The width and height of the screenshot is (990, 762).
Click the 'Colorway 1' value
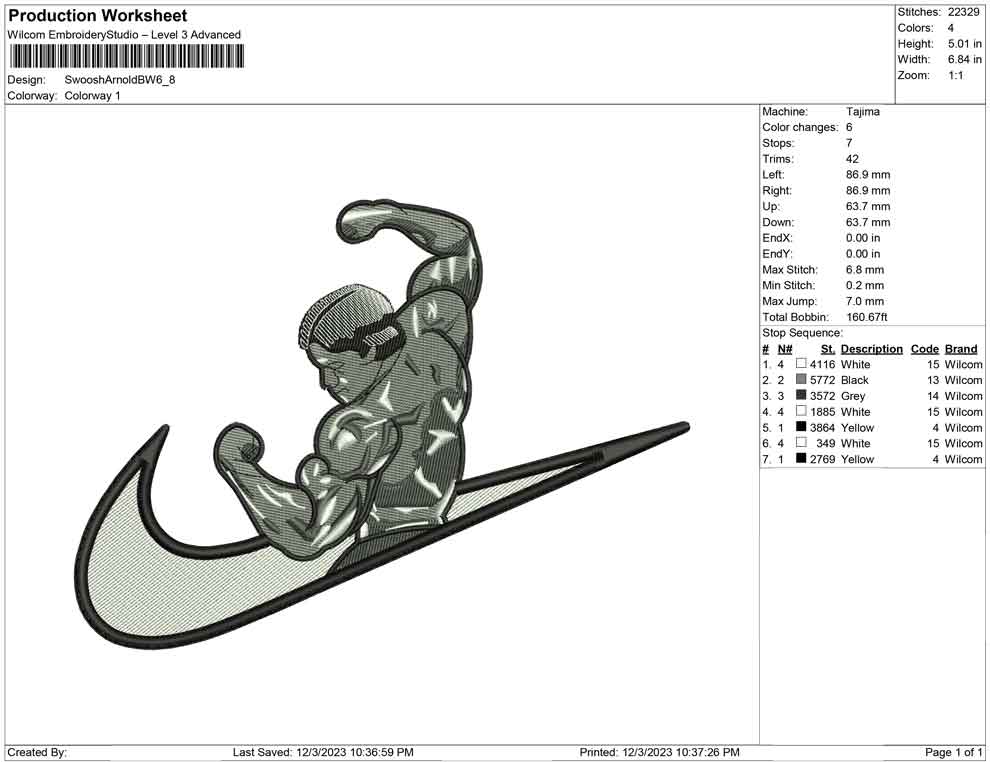click(x=92, y=96)
